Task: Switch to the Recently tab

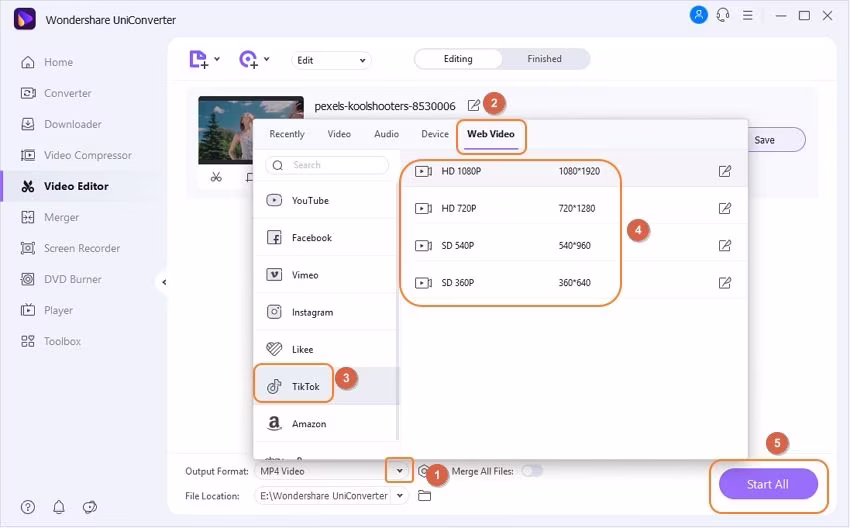Action: click(x=287, y=134)
